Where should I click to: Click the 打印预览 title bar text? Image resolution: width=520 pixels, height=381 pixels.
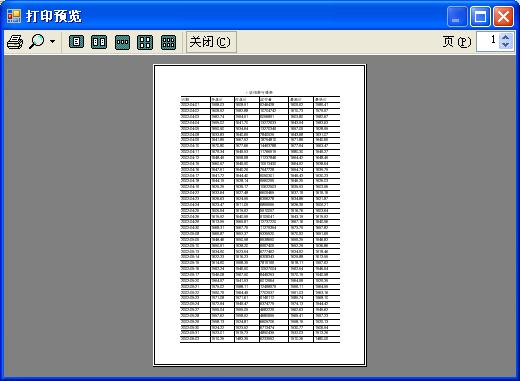click(x=54, y=16)
